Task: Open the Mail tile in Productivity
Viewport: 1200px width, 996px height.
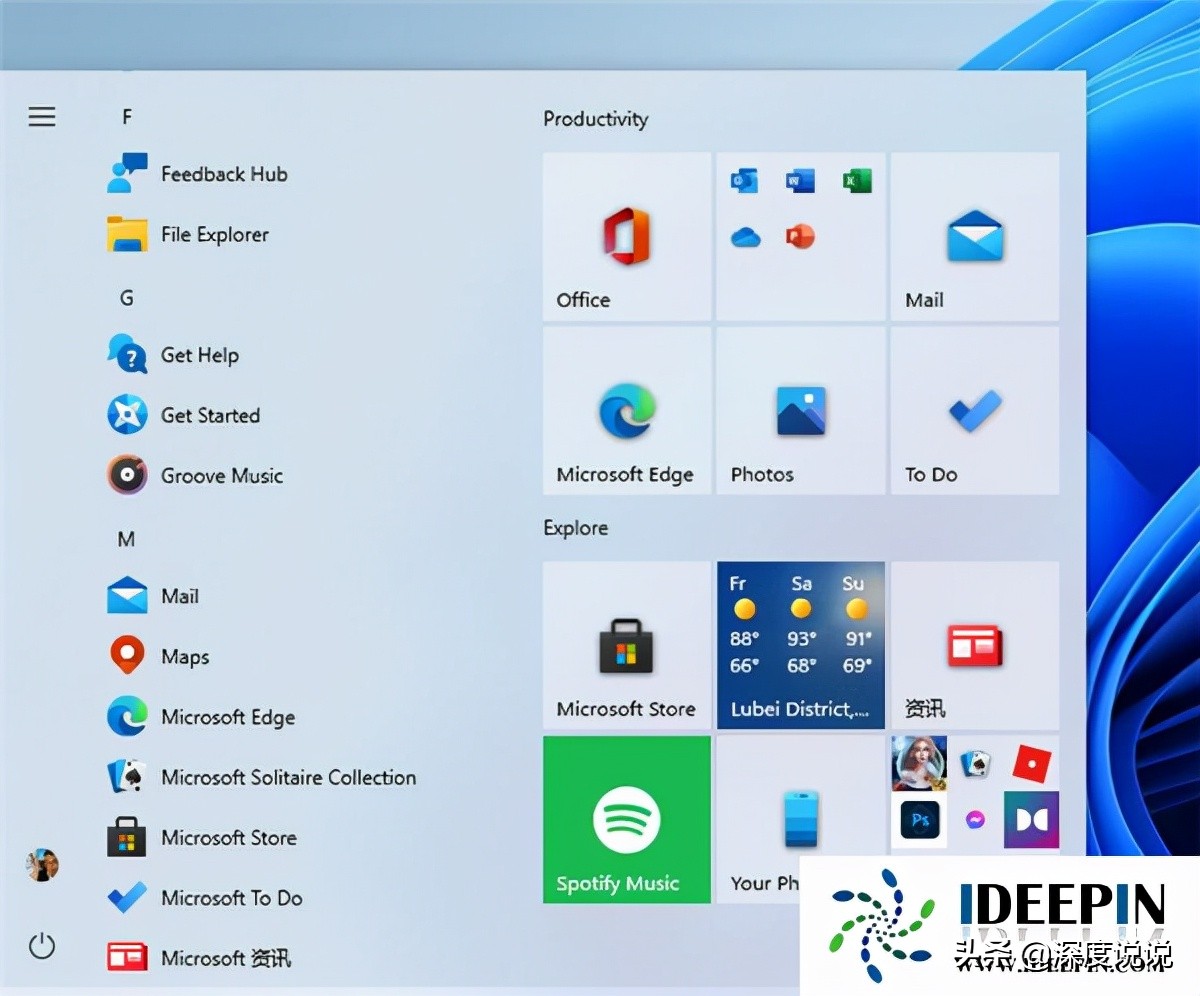Action: pyautogui.click(x=975, y=236)
